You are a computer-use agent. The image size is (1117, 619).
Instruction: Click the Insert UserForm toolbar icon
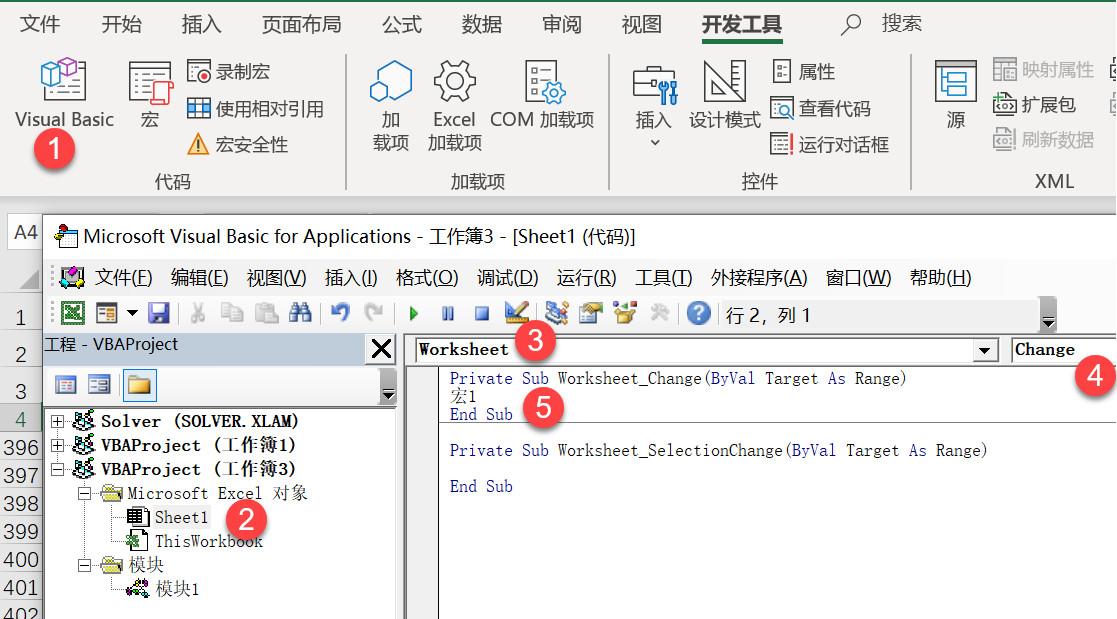(x=107, y=313)
